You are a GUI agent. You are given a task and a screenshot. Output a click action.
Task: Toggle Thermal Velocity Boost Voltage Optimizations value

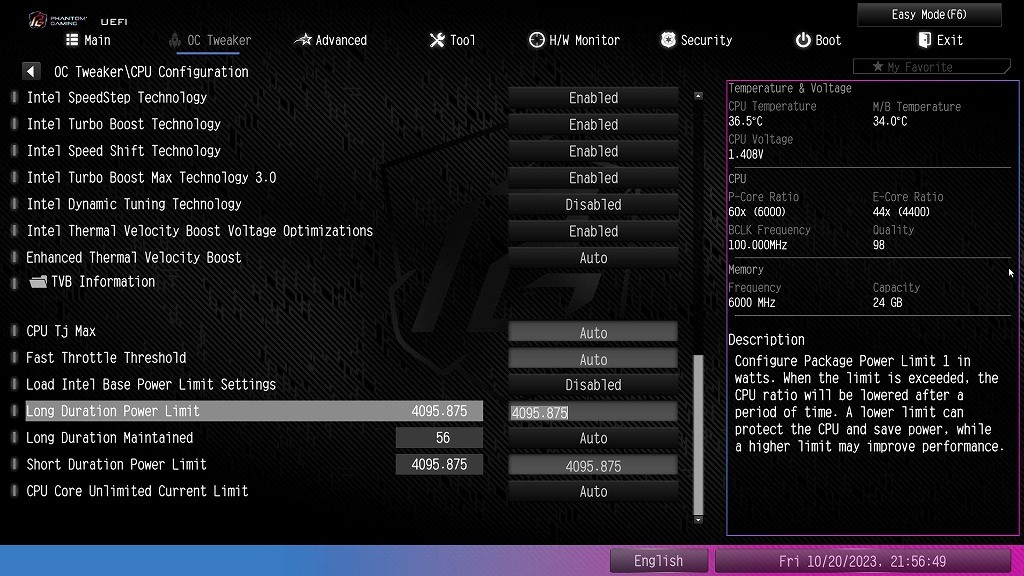(593, 232)
